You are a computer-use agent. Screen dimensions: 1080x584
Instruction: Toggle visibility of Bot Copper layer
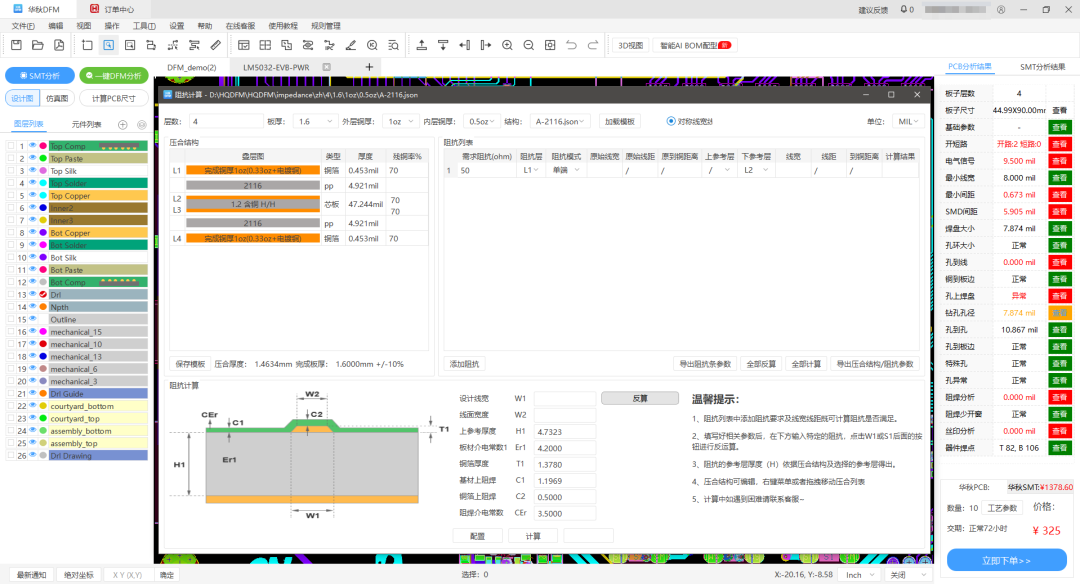(32, 233)
